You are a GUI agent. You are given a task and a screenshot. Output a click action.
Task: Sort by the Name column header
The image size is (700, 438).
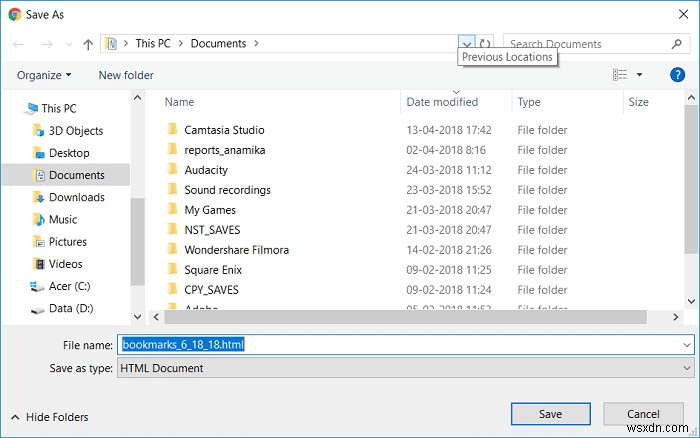(179, 102)
